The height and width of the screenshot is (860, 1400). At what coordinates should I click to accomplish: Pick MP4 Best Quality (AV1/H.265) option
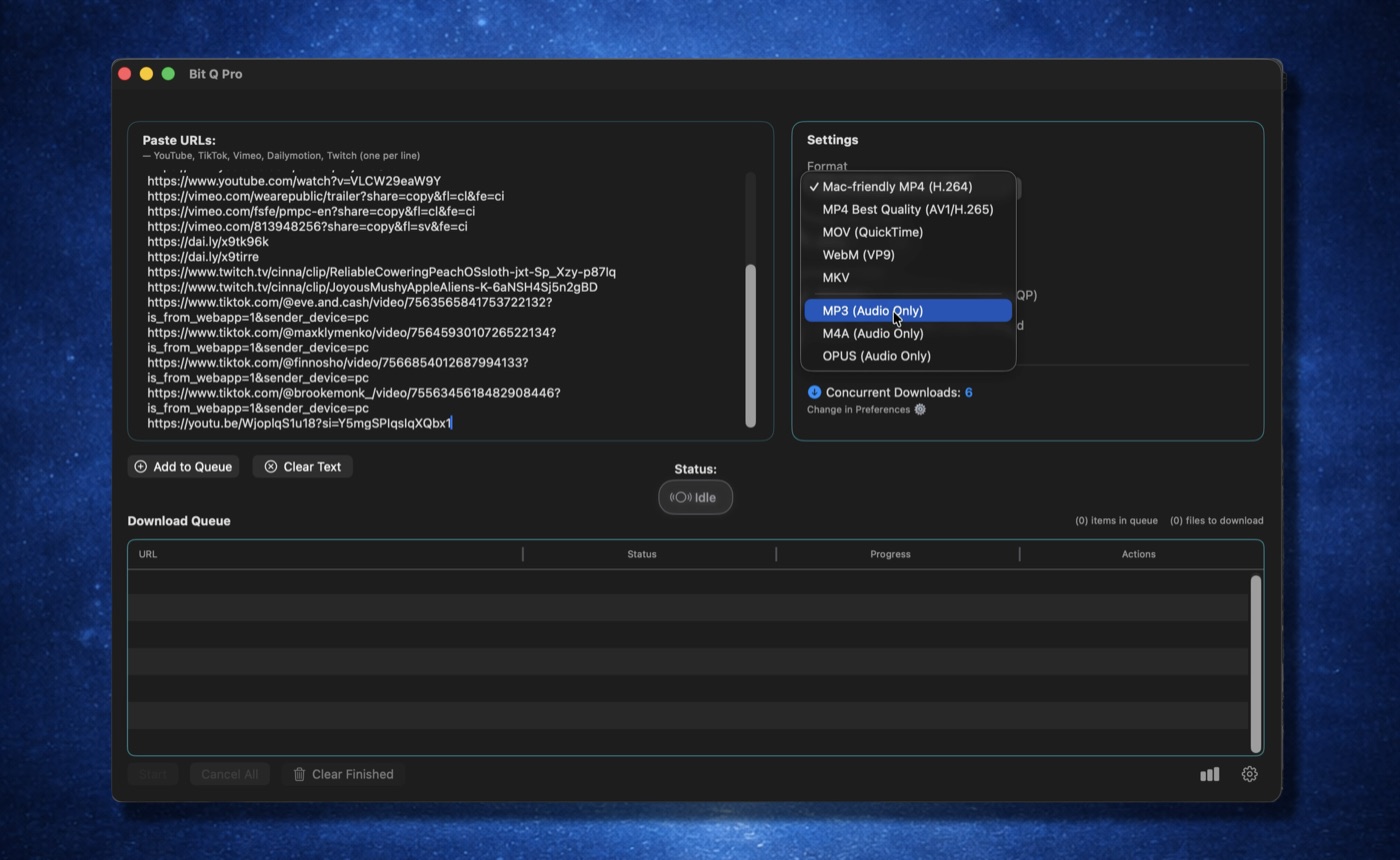908,210
